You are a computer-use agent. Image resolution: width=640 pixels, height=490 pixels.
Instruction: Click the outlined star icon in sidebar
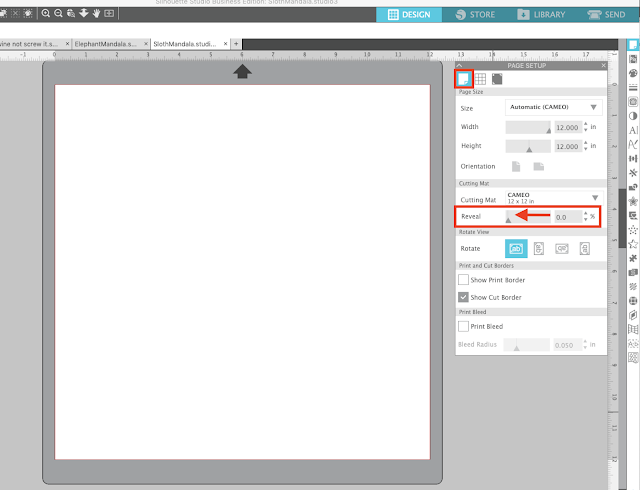[633, 244]
